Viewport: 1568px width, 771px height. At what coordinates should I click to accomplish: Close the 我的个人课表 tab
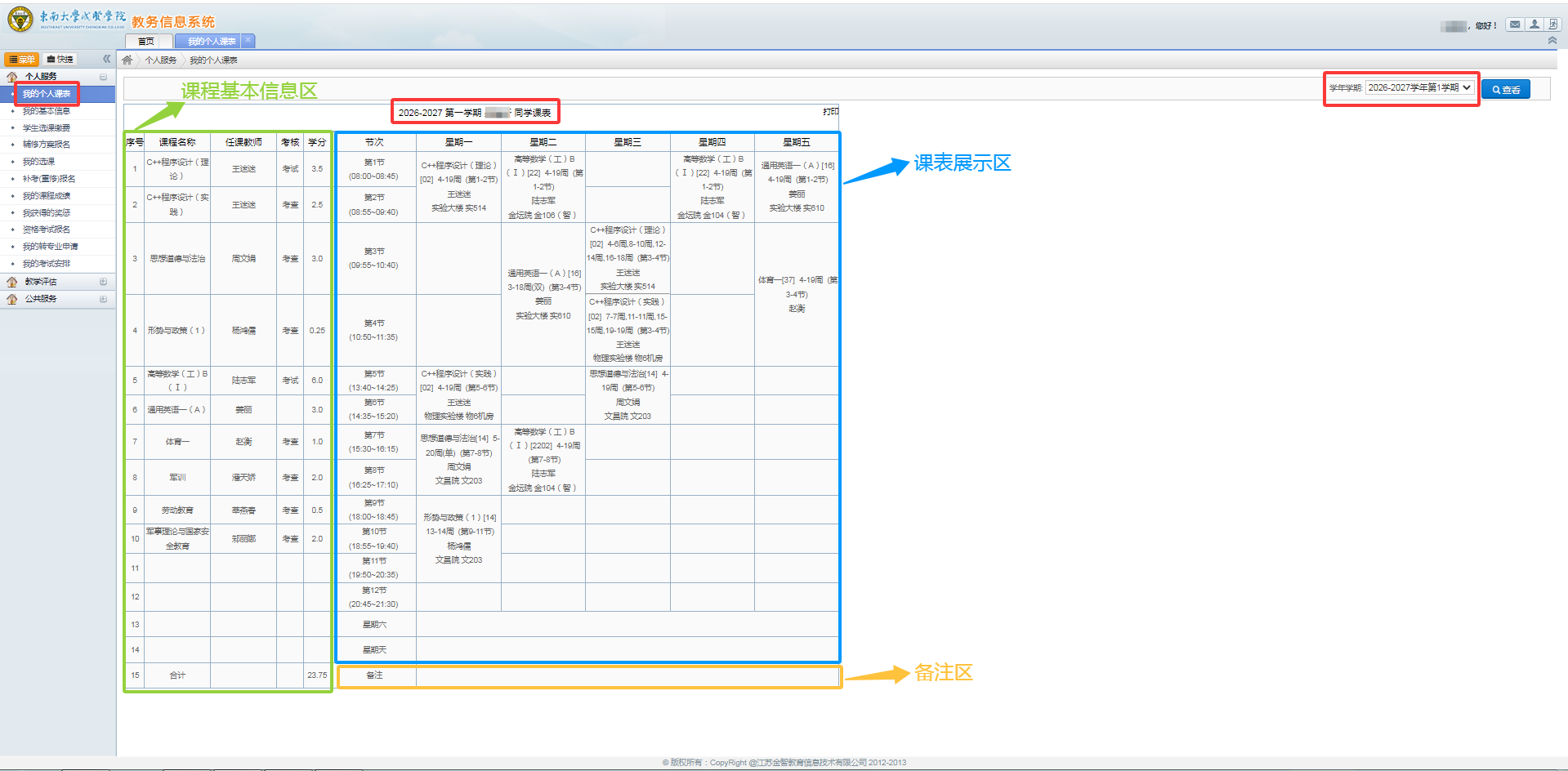pyautogui.click(x=248, y=40)
